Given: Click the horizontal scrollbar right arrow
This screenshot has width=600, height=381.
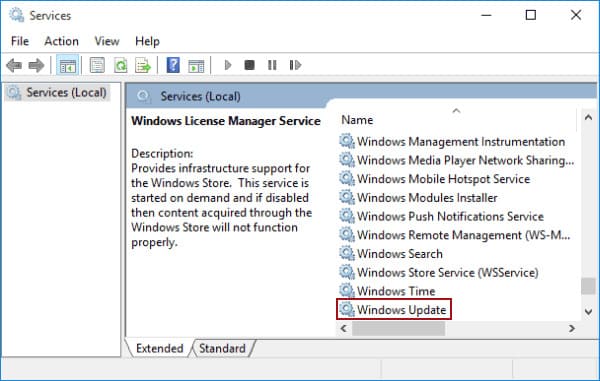Looking at the screenshot, I should (x=572, y=329).
